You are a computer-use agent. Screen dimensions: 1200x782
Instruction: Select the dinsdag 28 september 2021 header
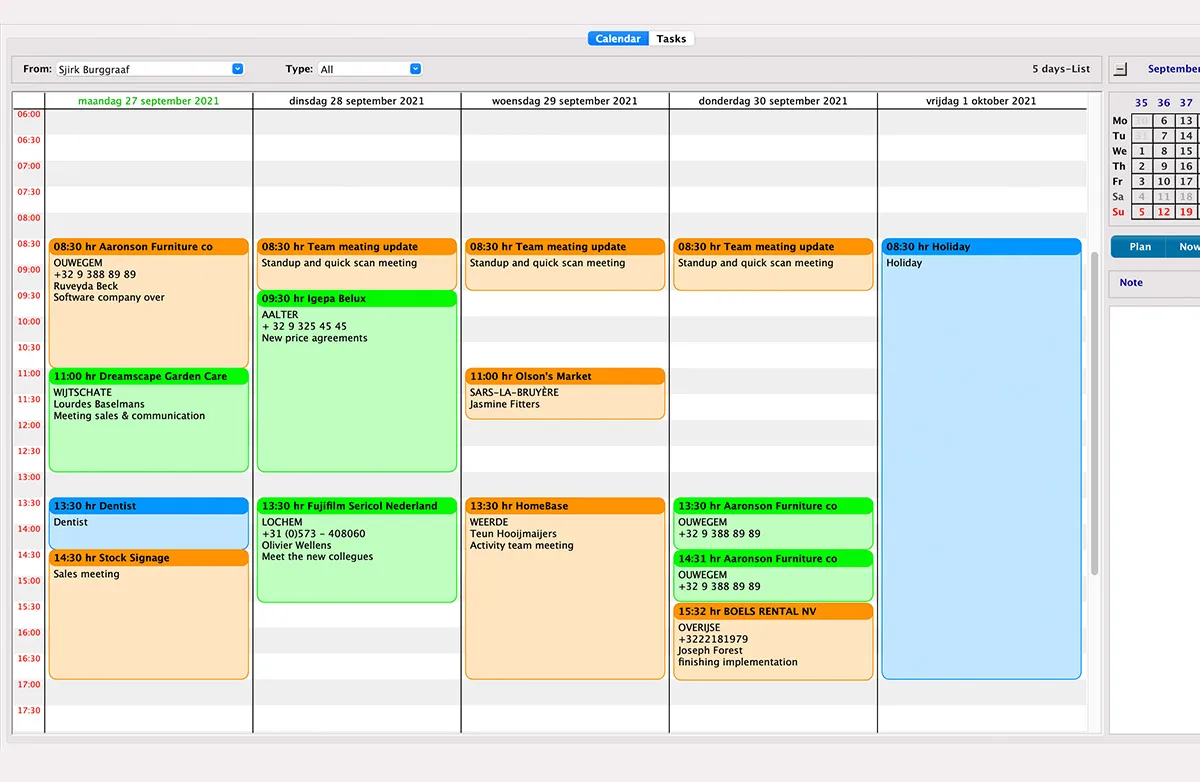[357, 101]
